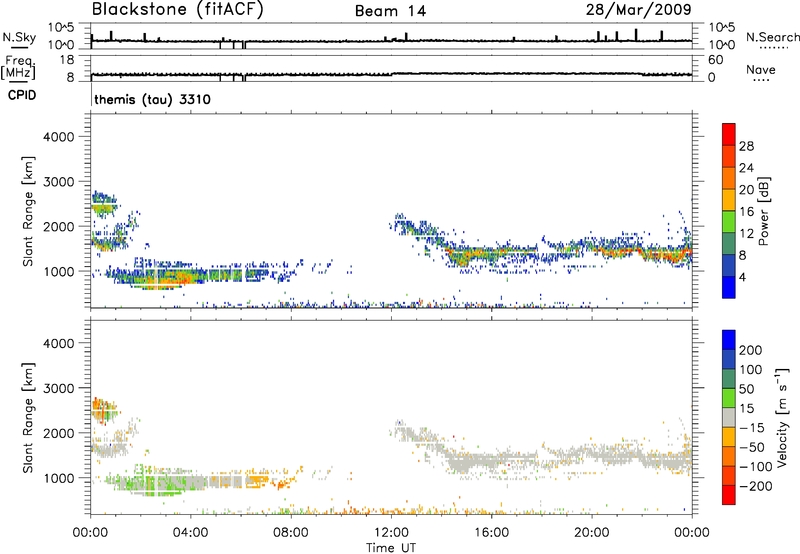Screen dimensions: 800x554
Task: Click the 60 tick on Nave axis
Action: coord(715,60)
